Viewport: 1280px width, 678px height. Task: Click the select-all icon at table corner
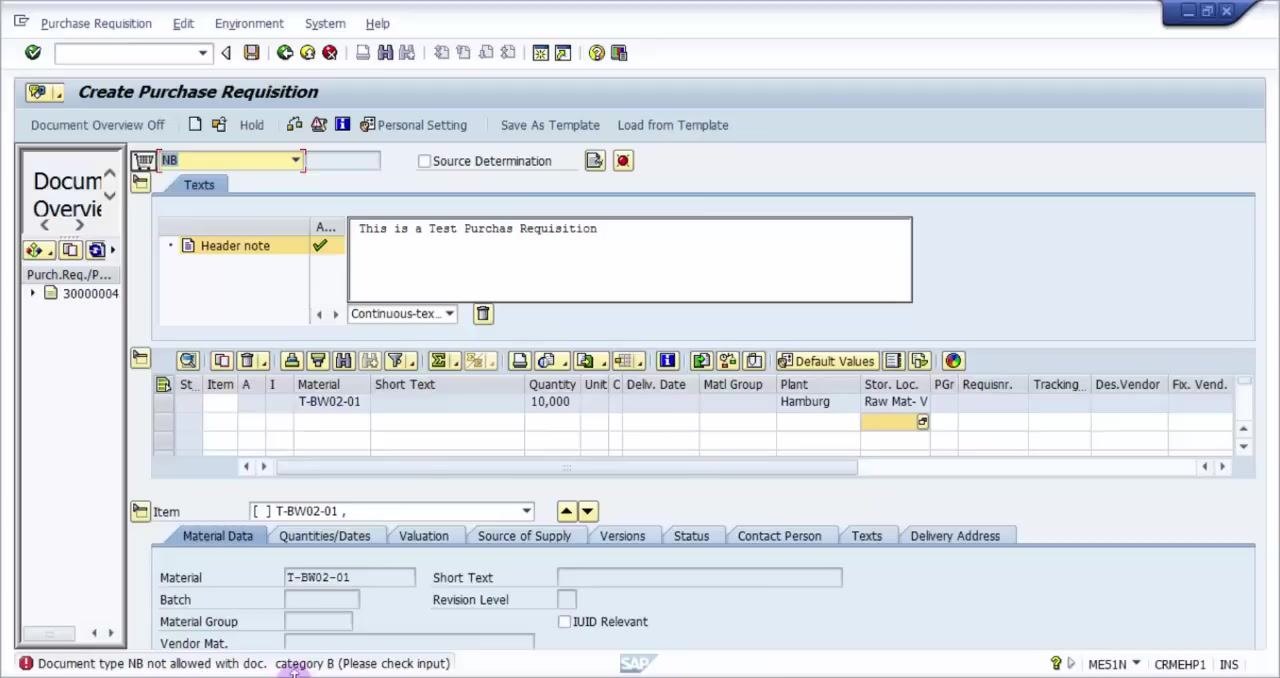click(x=163, y=385)
